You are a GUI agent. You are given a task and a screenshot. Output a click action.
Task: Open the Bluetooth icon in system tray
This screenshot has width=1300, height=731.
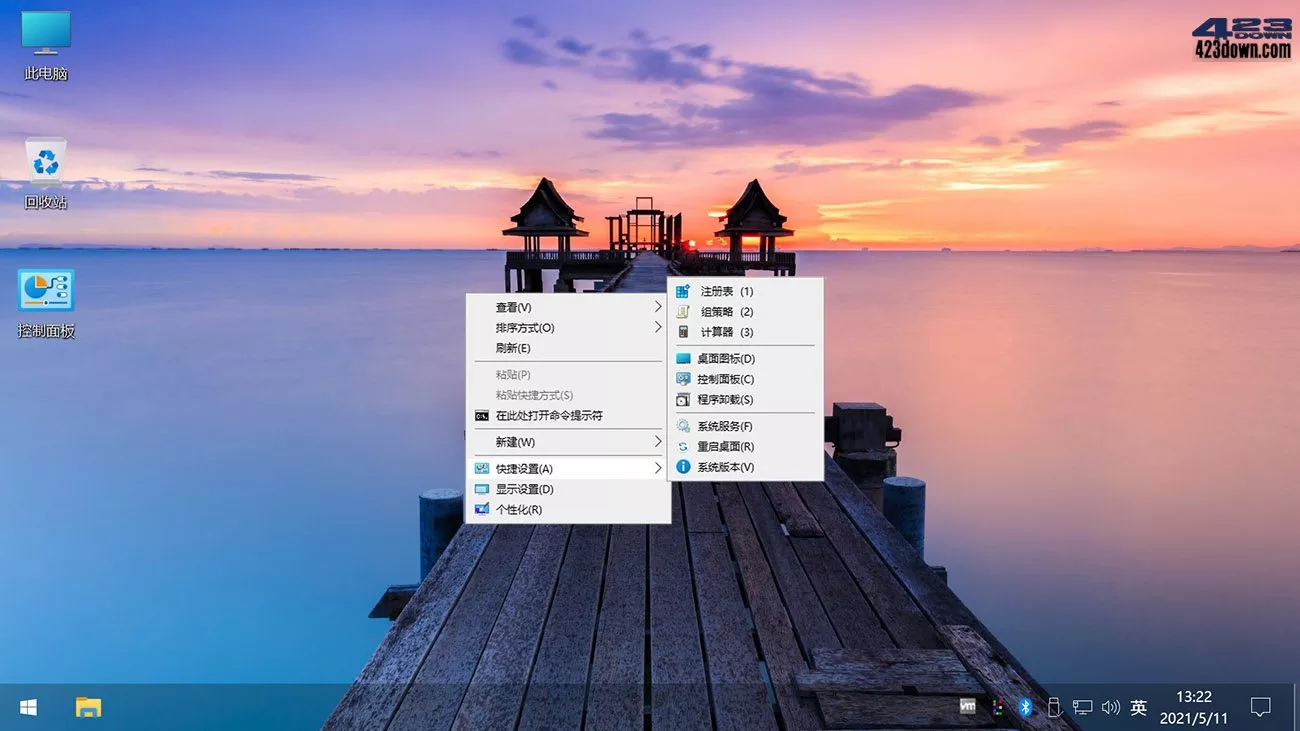point(1025,707)
